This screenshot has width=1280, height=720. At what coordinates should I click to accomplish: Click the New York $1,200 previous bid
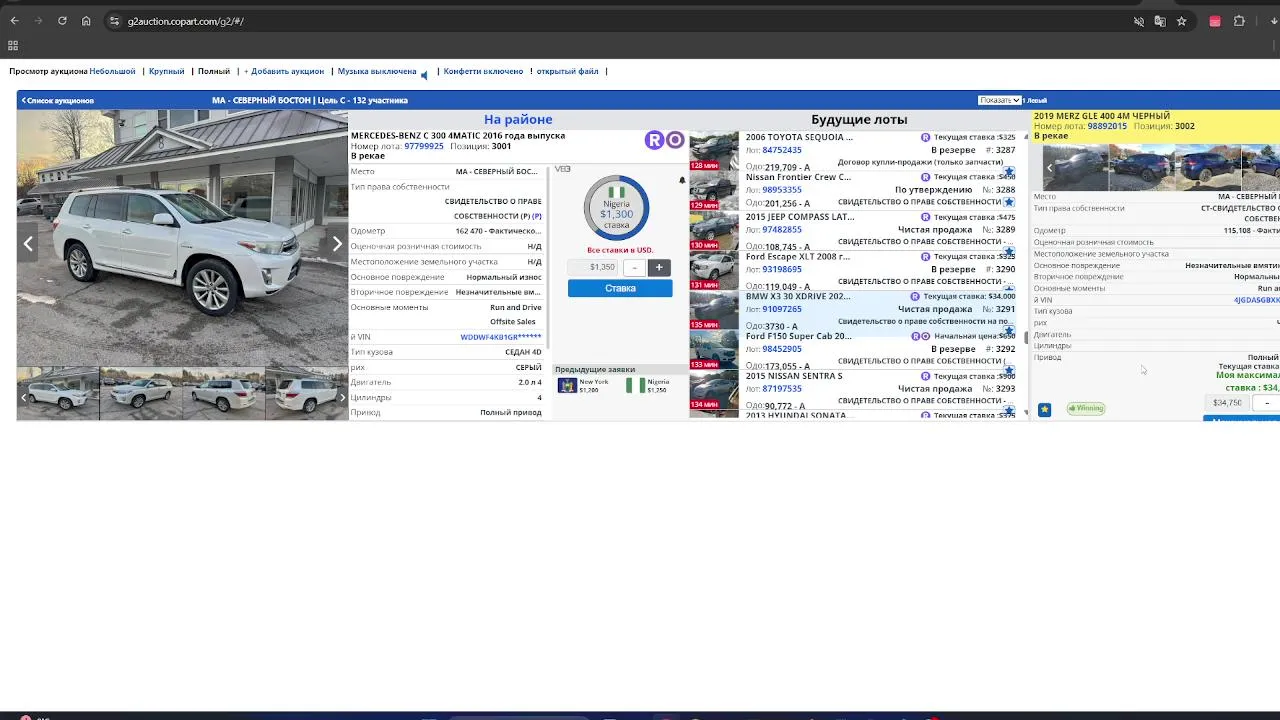pyautogui.click(x=584, y=385)
